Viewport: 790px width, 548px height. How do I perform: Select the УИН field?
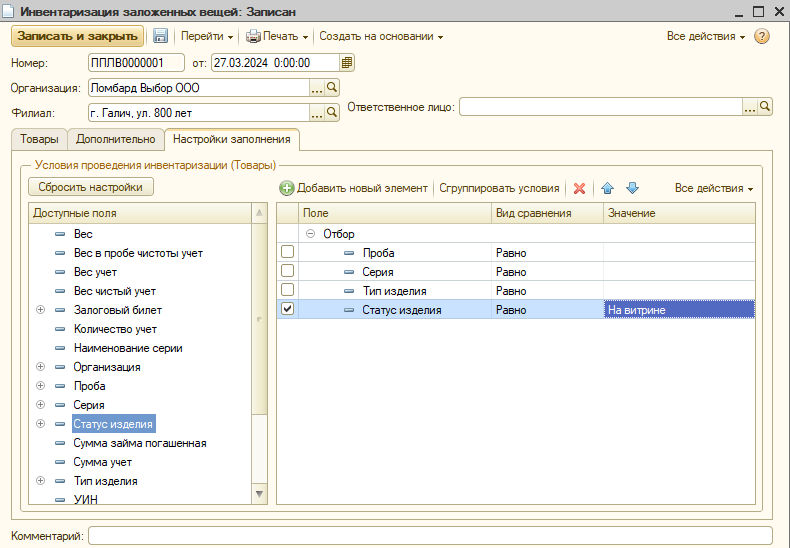point(86,499)
